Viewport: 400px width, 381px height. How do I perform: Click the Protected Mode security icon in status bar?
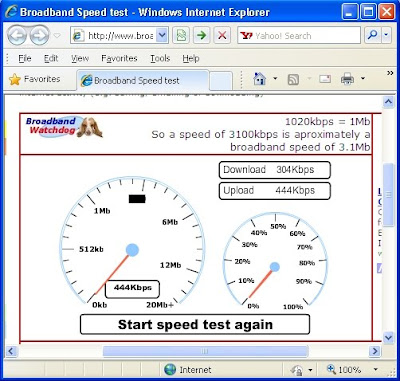click(x=297, y=370)
